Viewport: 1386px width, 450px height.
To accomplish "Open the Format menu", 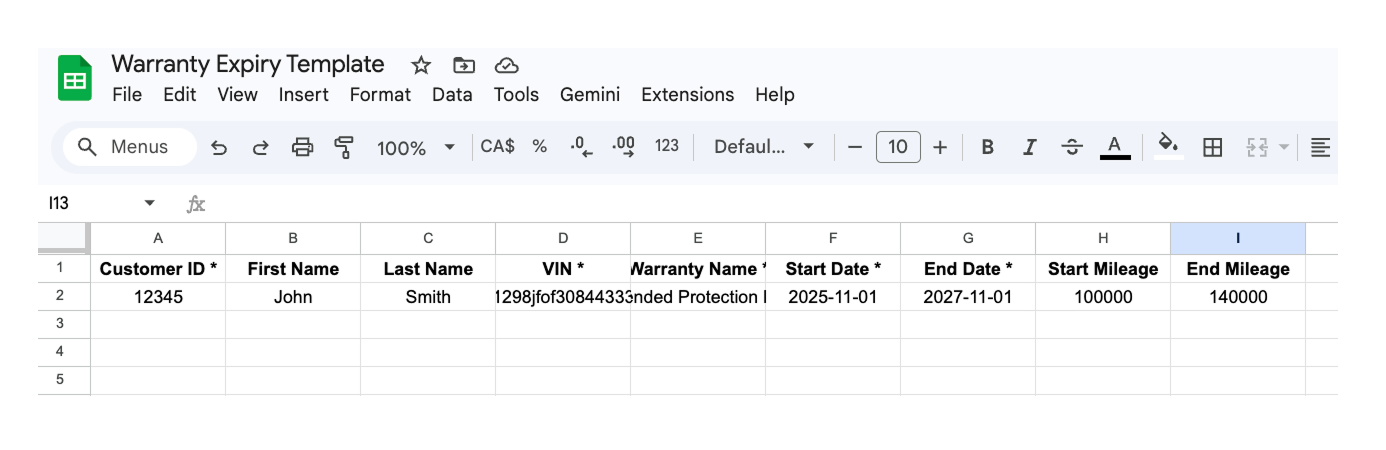I will pos(380,95).
